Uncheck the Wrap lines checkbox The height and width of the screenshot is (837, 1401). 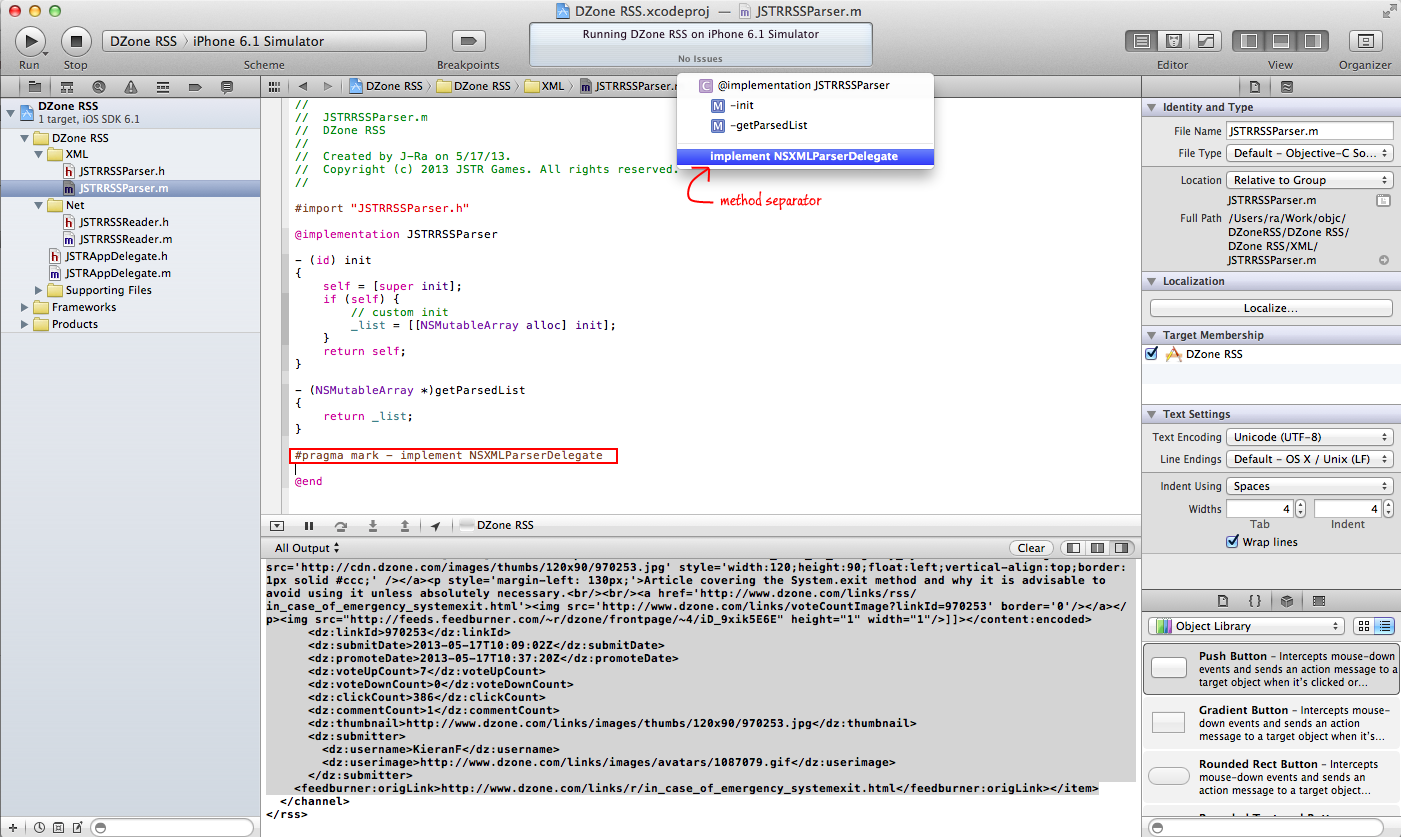(1232, 542)
